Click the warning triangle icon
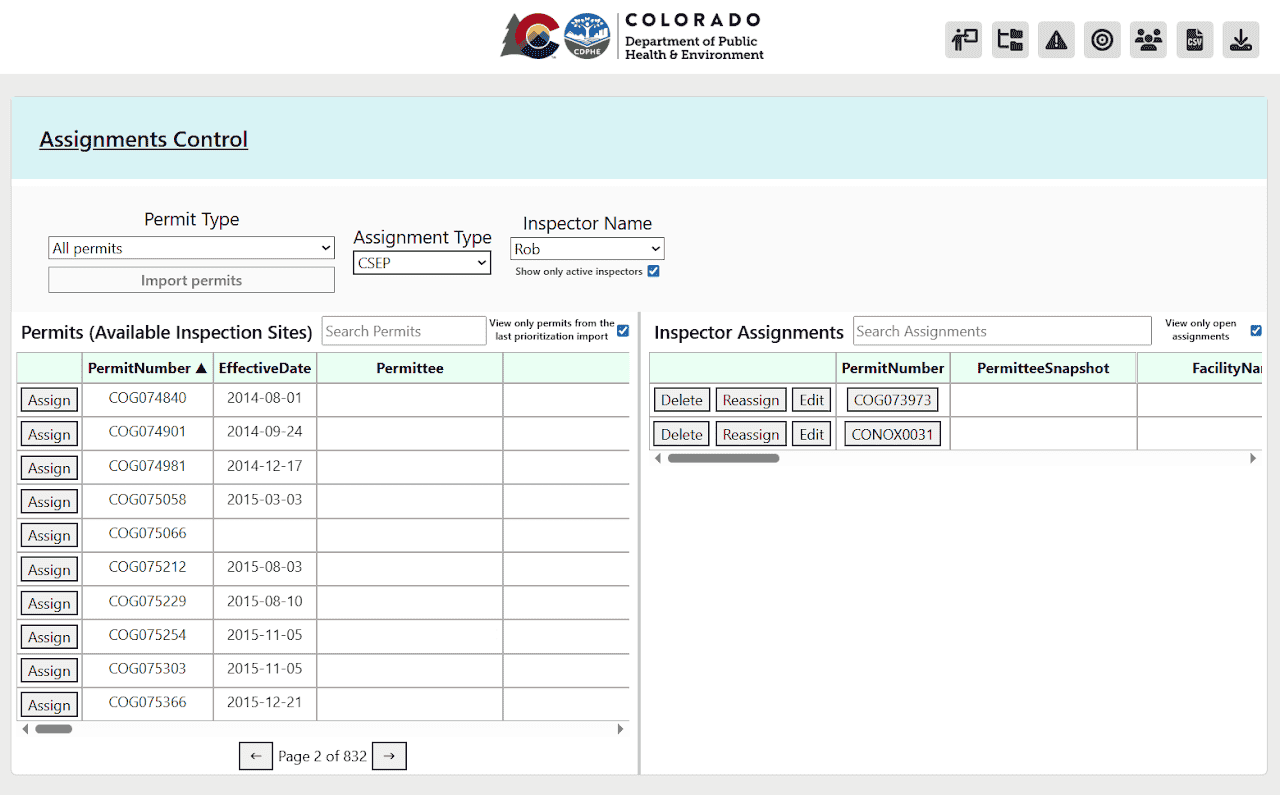Image resolution: width=1280 pixels, height=795 pixels. (1056, 40)
